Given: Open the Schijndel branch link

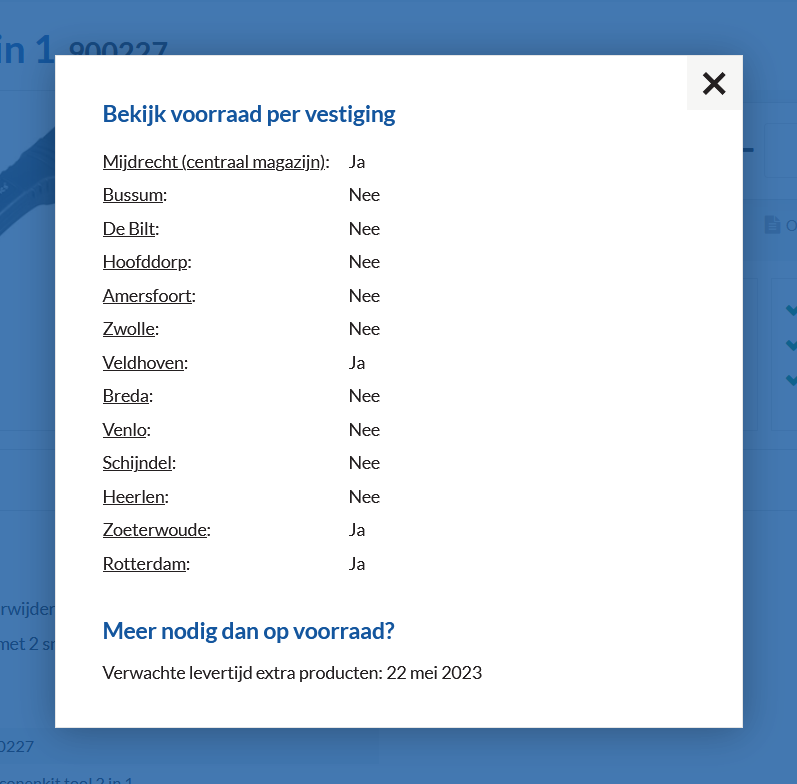Looking at the screenshot, I should pos(137,463).
